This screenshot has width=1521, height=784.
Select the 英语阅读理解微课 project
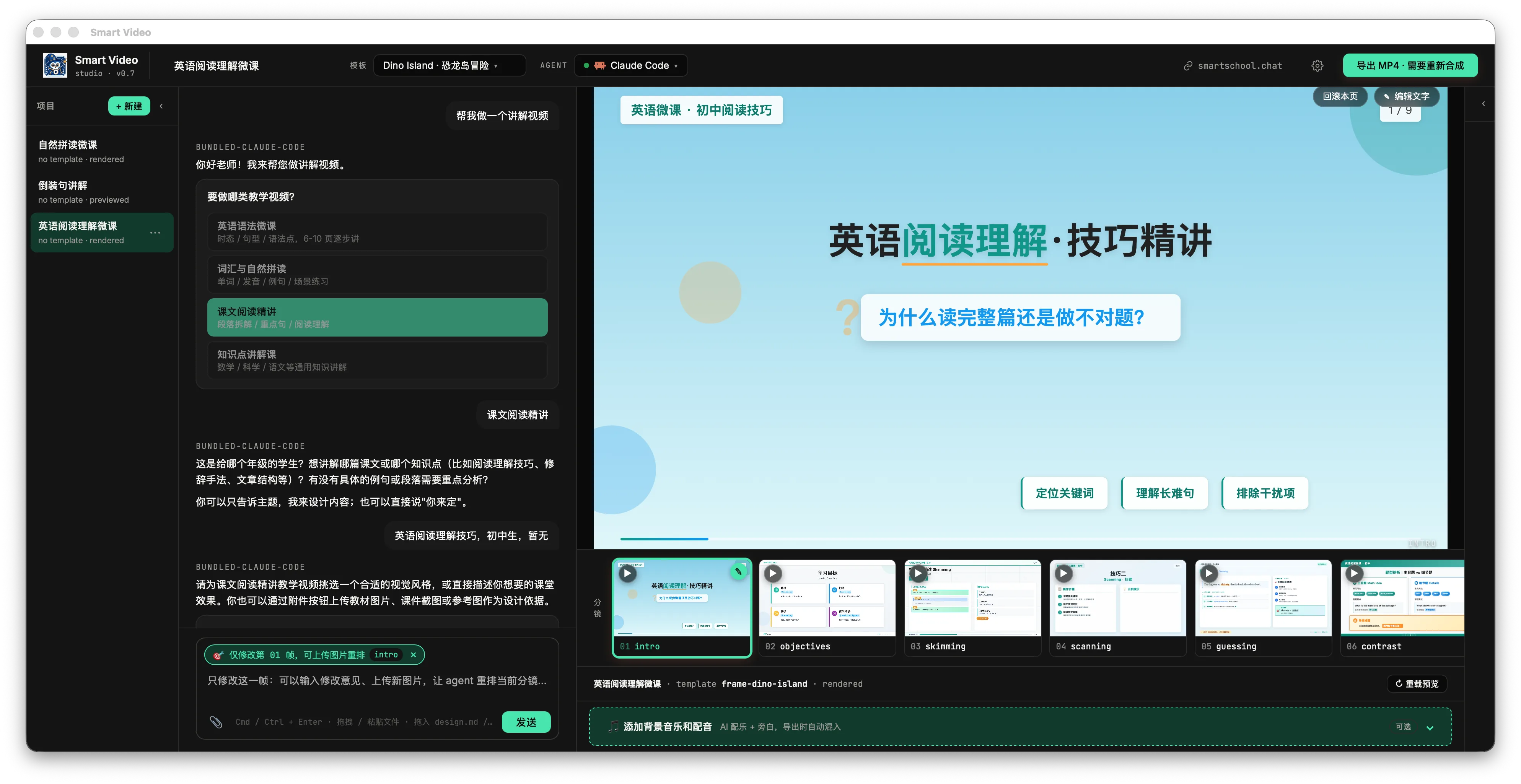click(102, 233)
